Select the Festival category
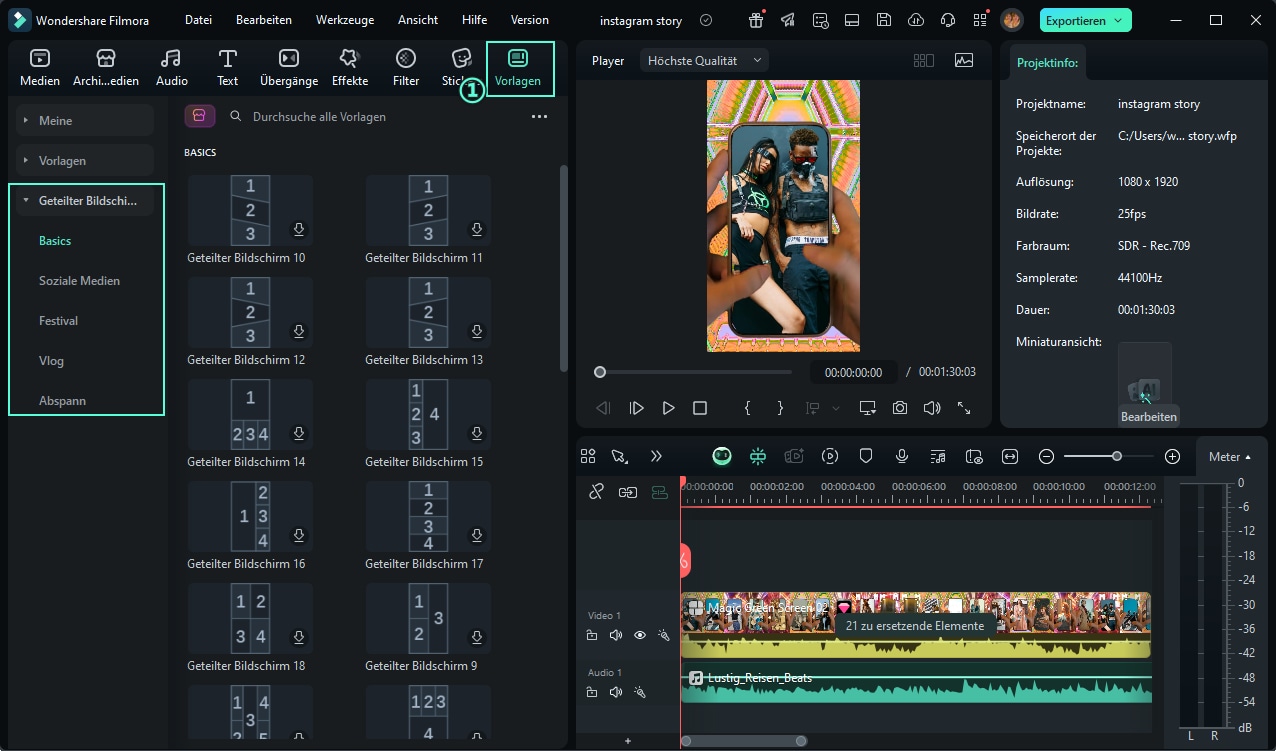The height and width of the screenshot is (751, 1276). tap(59, 321)
